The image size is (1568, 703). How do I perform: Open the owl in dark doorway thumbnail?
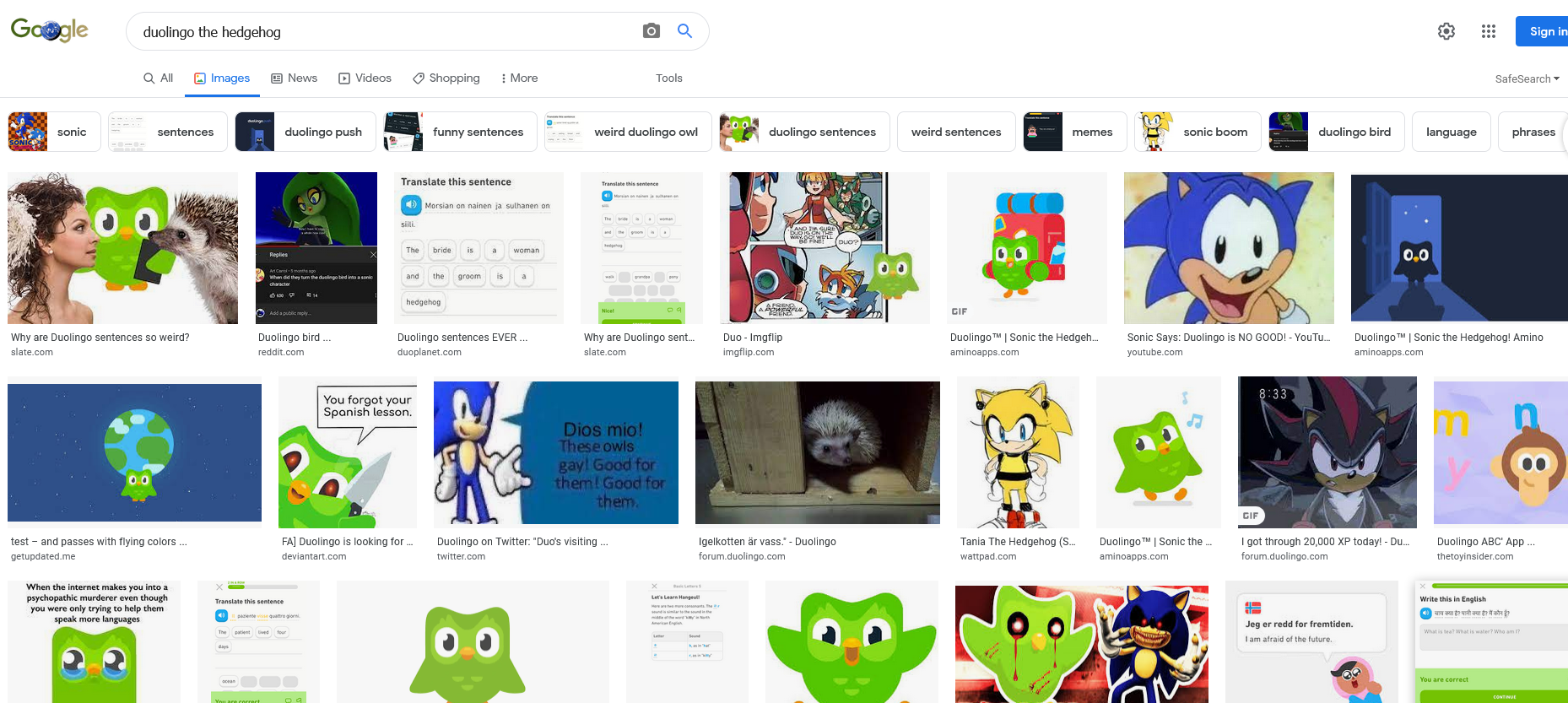(1459, 248)
